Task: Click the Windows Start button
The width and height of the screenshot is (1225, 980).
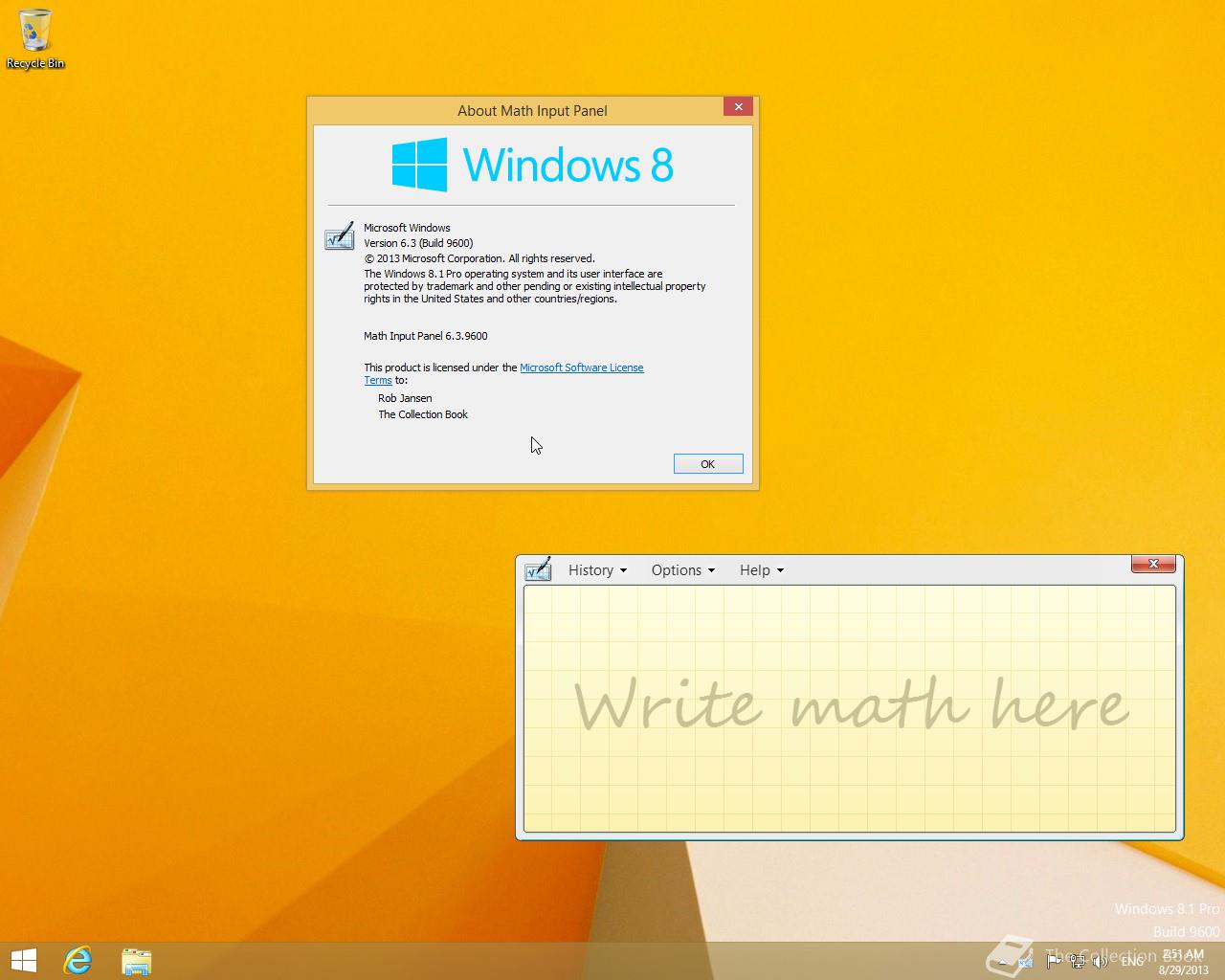Action: pyautogui.click(x=24, y=961)
